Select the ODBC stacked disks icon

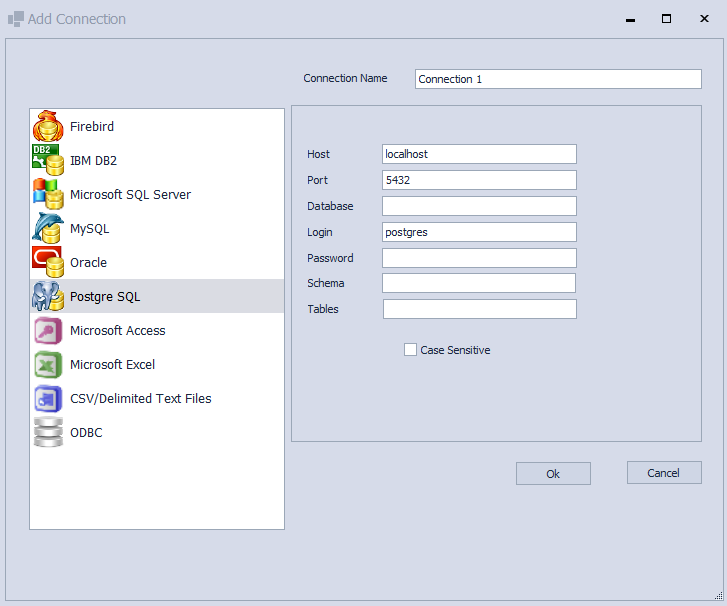48,432
